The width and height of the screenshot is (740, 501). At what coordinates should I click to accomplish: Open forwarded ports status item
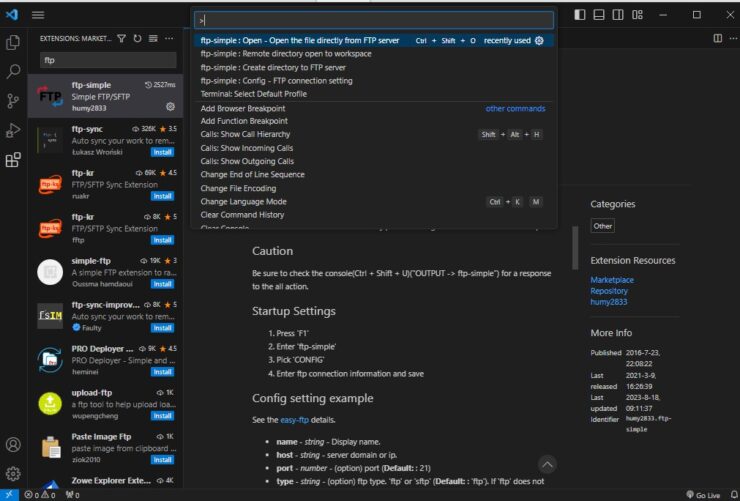pyautogui.click(x=73, y=495)
